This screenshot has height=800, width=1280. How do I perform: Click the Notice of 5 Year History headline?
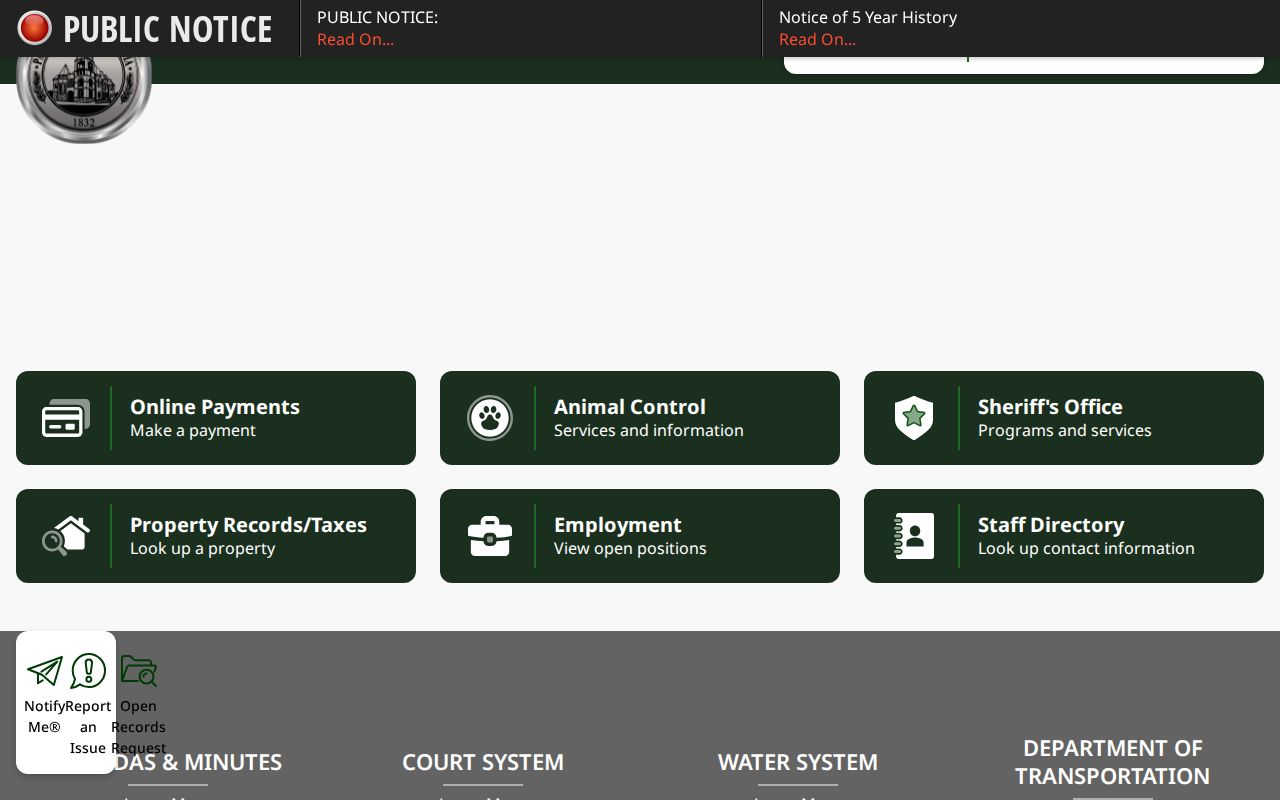(868, 17)
